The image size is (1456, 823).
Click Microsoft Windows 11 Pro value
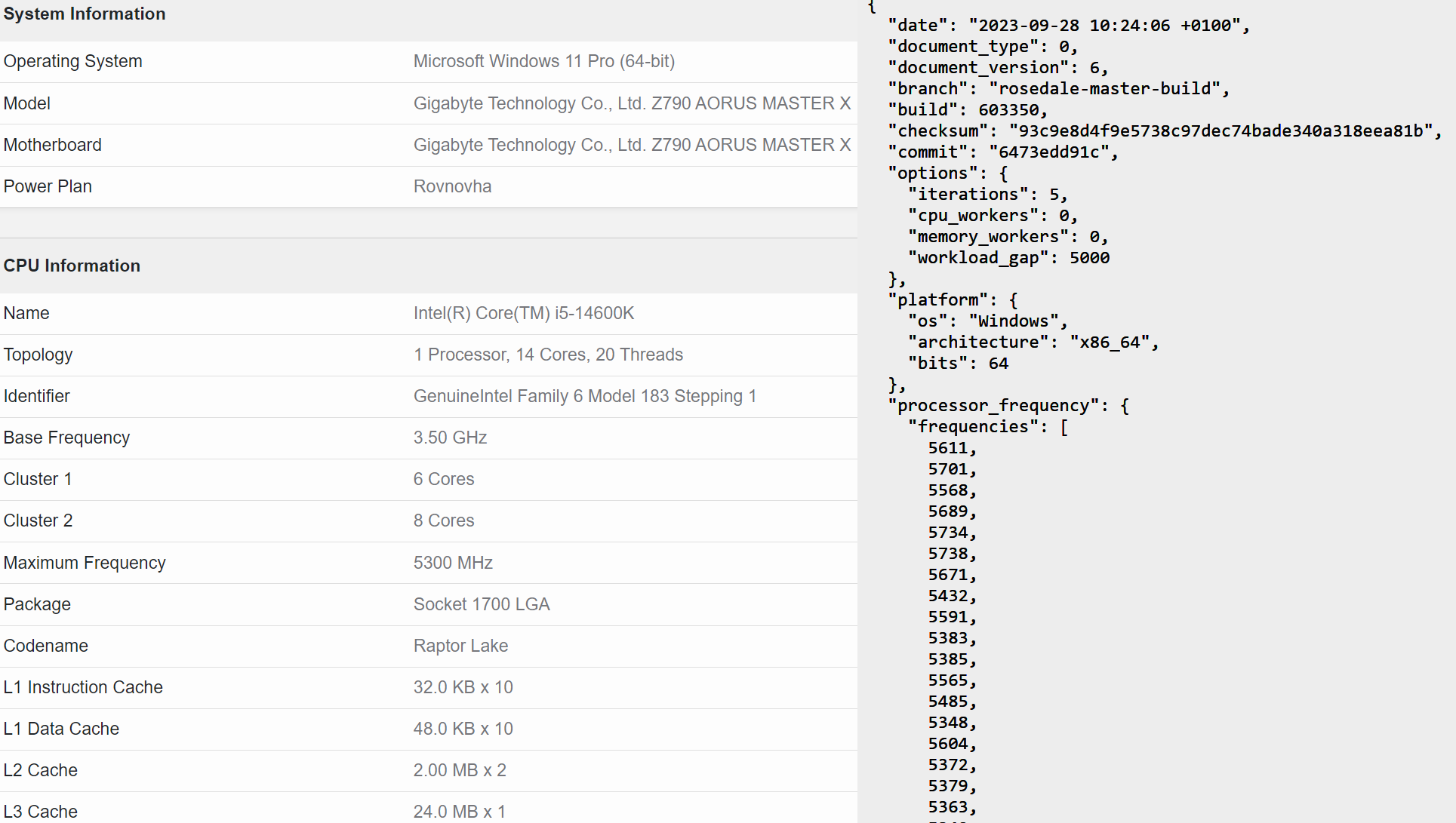pyautogui.click(x=543, y=61)
